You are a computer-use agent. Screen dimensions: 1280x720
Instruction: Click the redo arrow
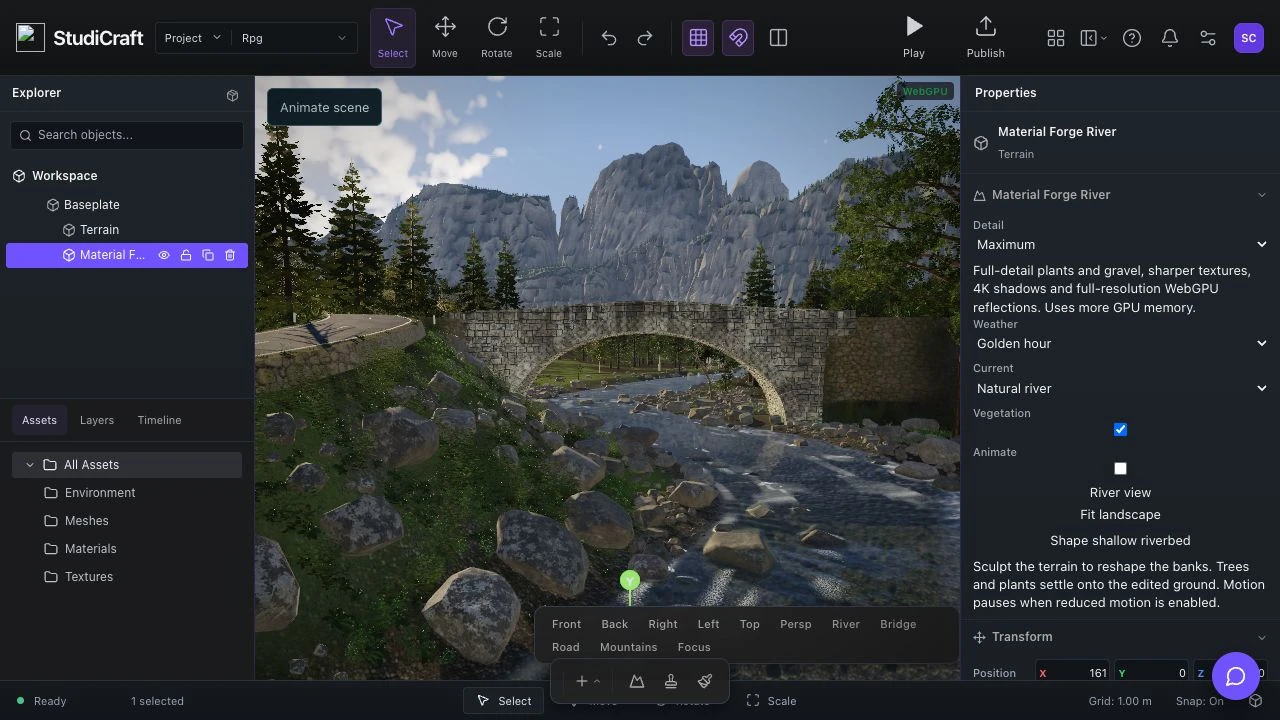[x=645, y=38]
